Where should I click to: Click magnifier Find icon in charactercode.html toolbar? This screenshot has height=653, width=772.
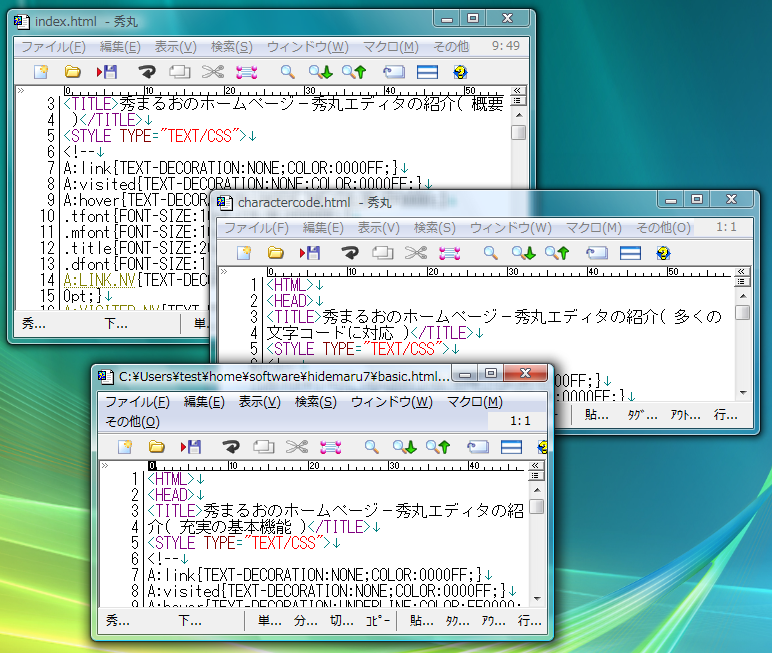tap(491, 253)
